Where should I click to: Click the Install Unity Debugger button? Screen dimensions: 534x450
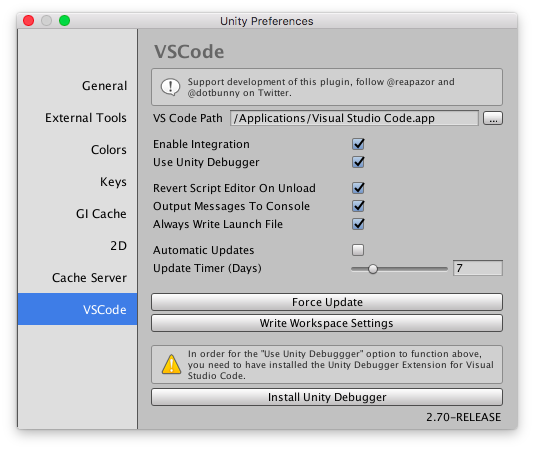[x=327, y=397]
